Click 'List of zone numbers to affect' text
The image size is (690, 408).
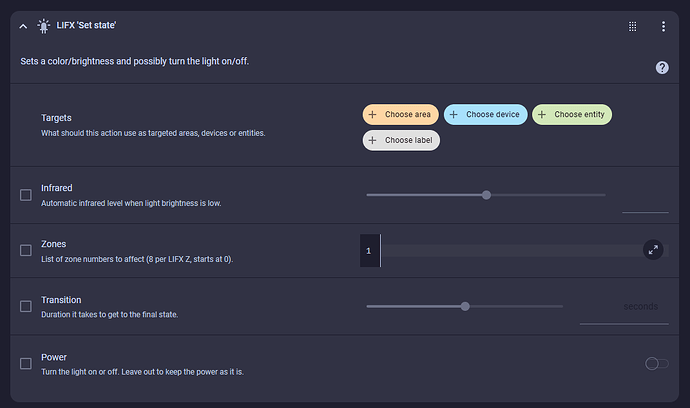[x=137, y=259]
